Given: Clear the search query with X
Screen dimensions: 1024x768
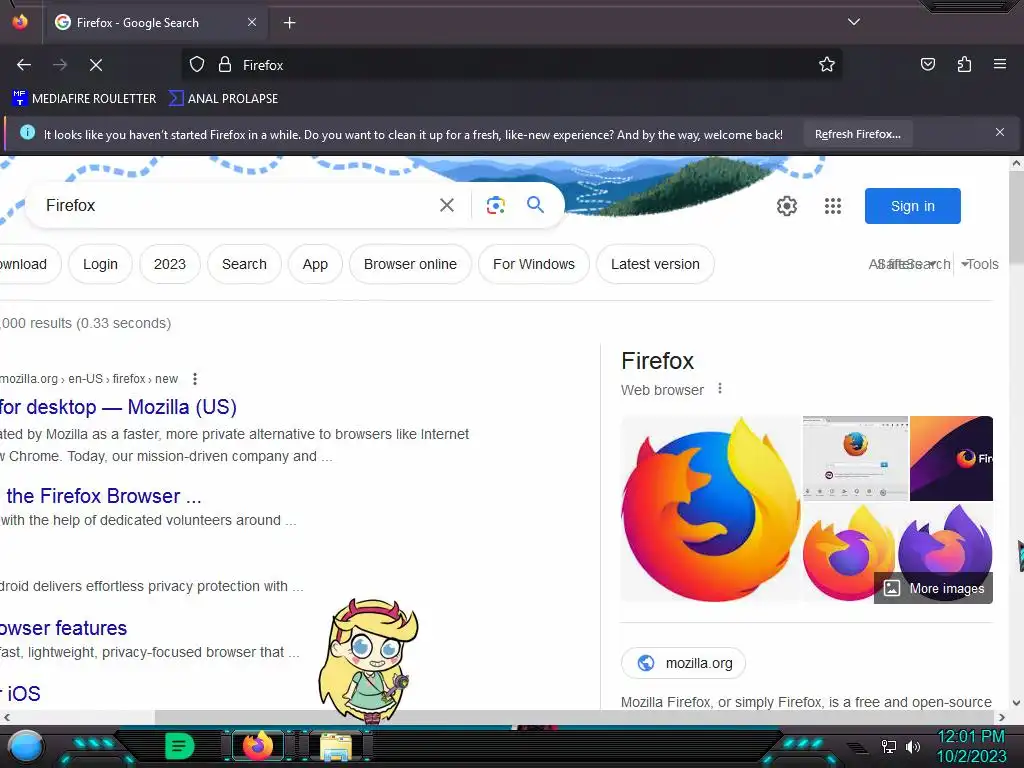Looking at the screenshot, I should click(x=447, y=205).
